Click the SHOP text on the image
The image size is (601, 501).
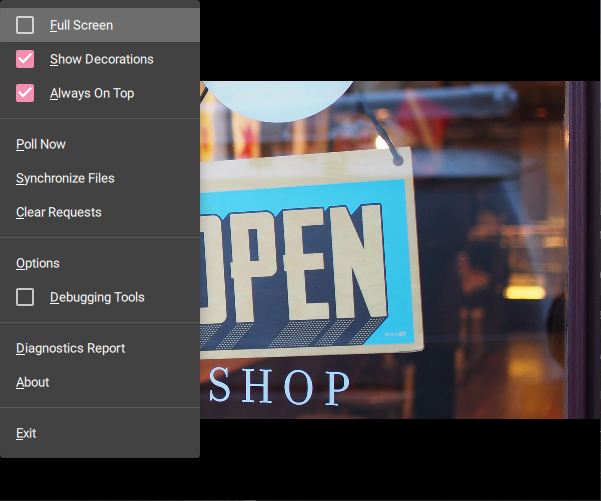pyautogui.click(x=280, y=386)
